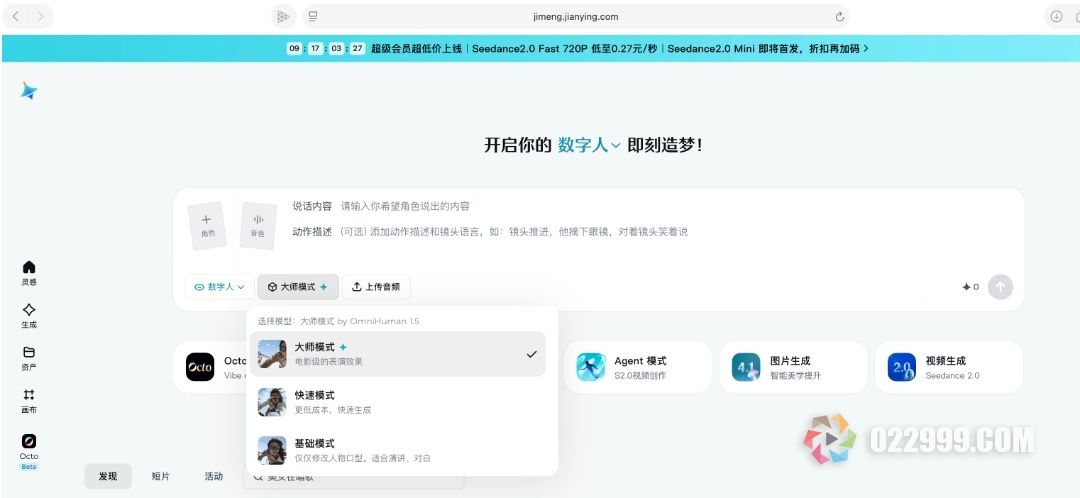
Task: Click text 选择模型：大师模式 by OmniHuman 1.5
Action: coord(338,321)
